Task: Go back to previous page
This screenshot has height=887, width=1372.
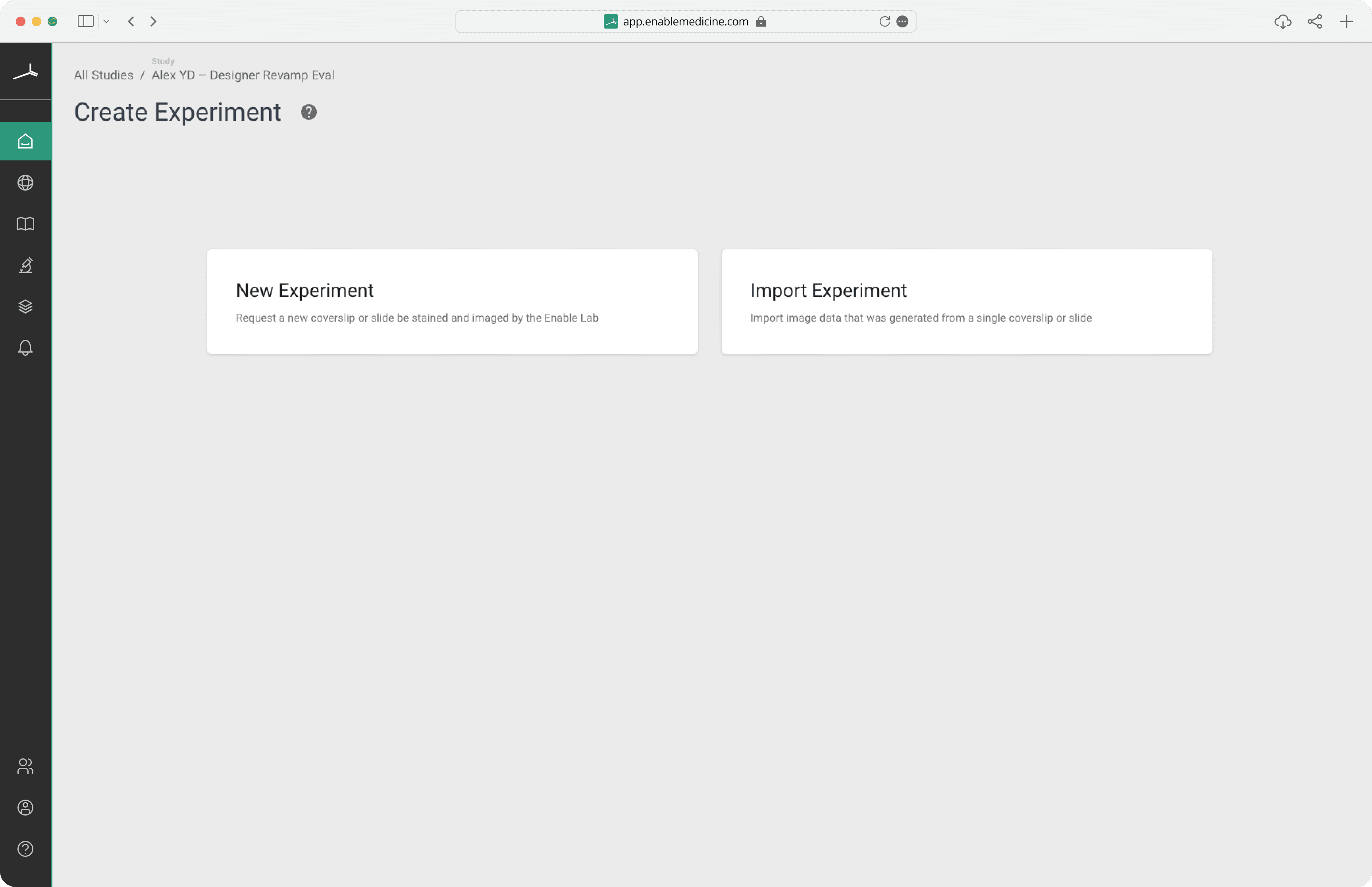Action: point(131,21)
